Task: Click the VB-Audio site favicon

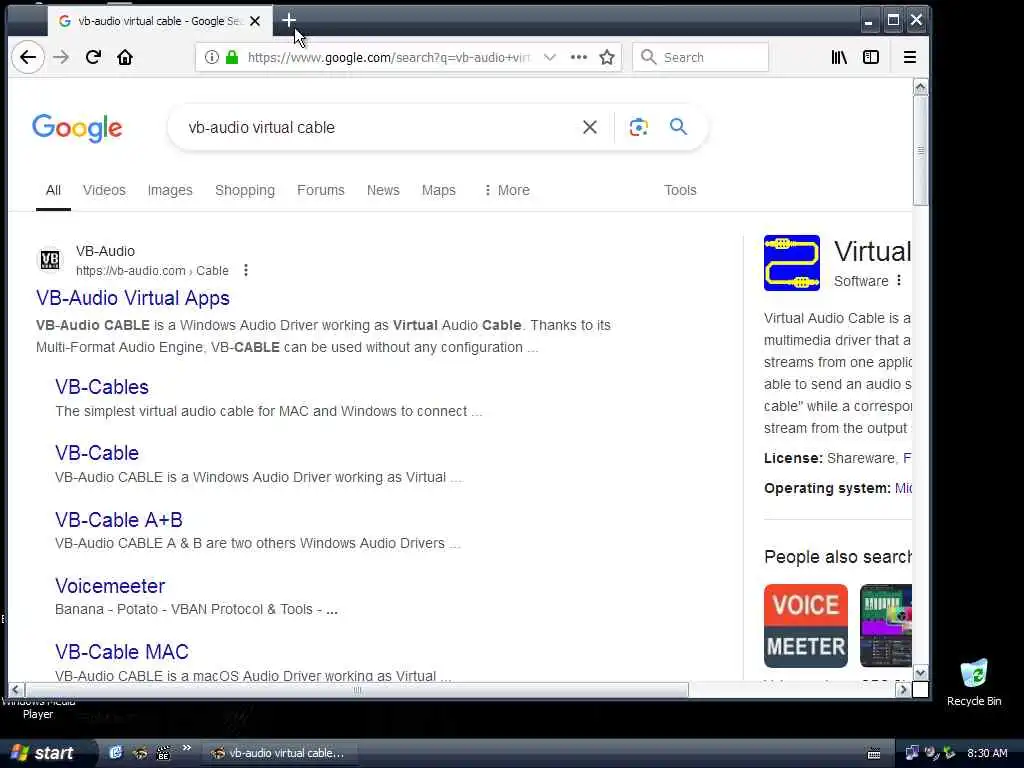Action: [x=50, y=260]
